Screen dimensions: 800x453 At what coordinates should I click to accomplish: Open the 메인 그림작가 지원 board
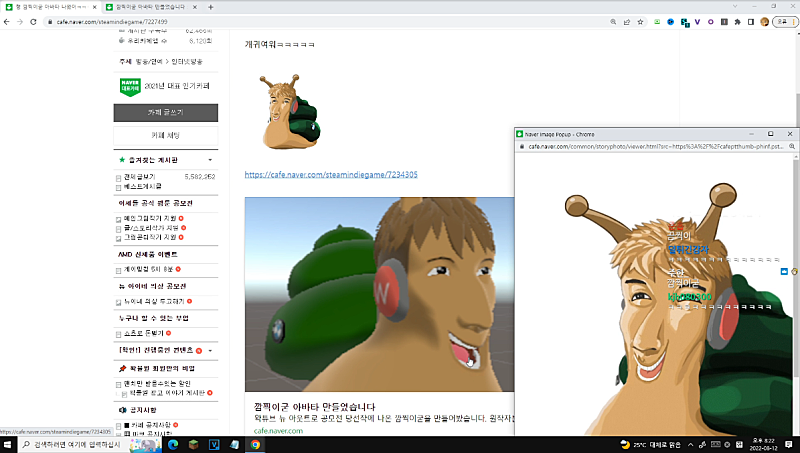point(150,218)
